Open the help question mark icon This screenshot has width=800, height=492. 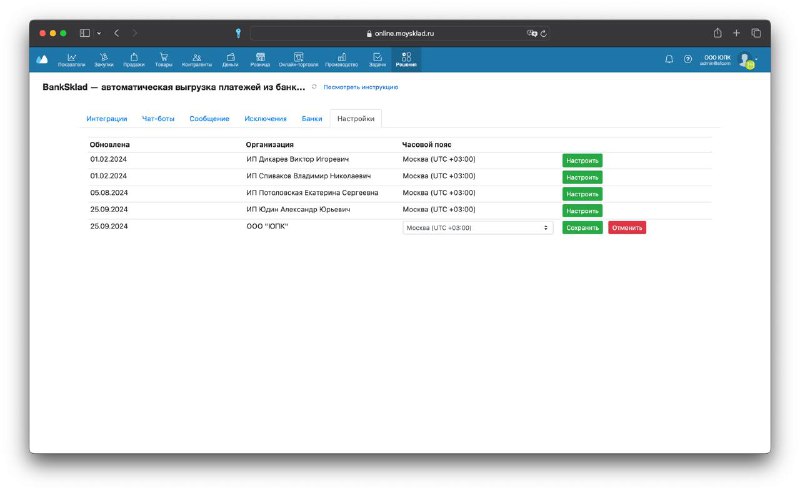tap(688, 59)
